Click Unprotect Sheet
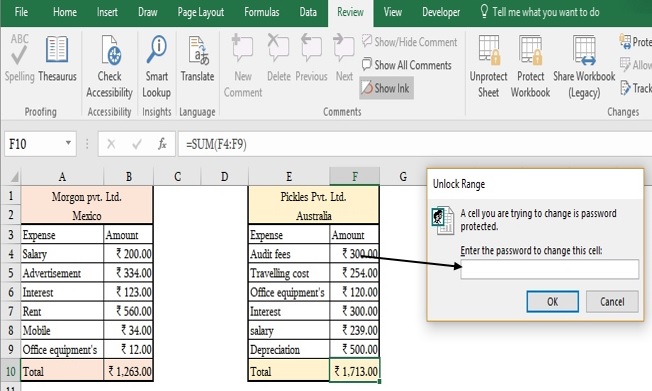This screenshot has height=391, width=652. point(489,67)
